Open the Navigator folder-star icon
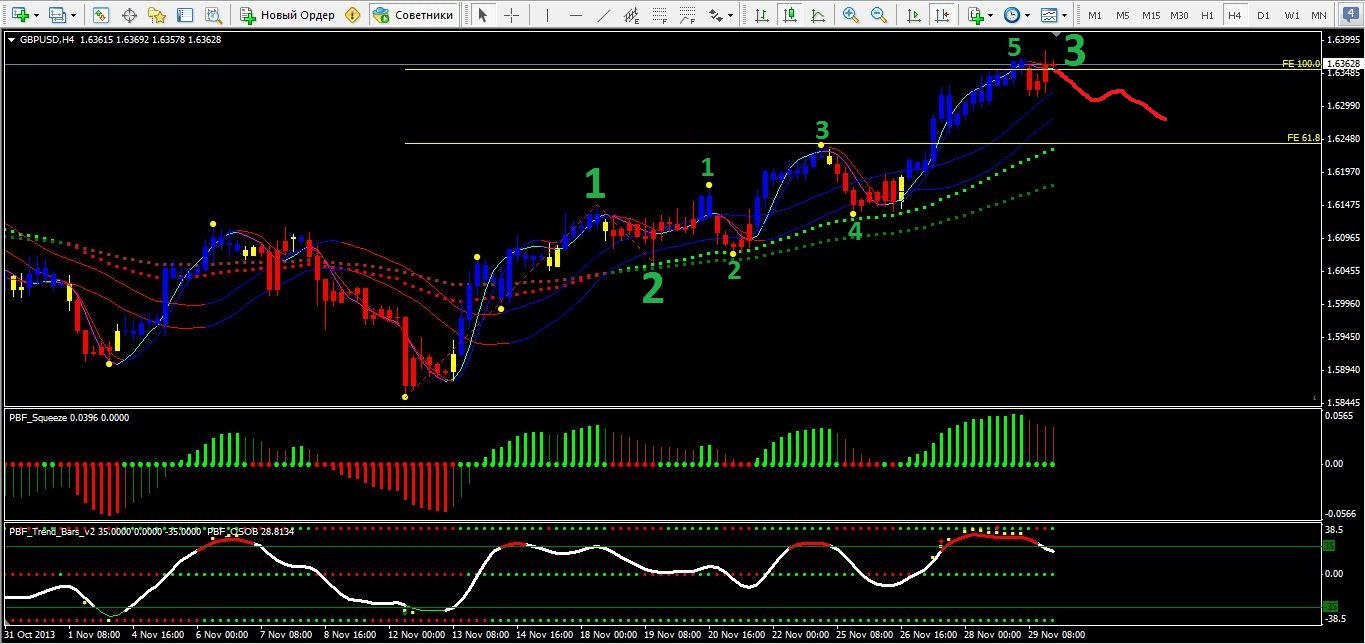The width and height of the screenshot is (1365, 644). (157, 15)
